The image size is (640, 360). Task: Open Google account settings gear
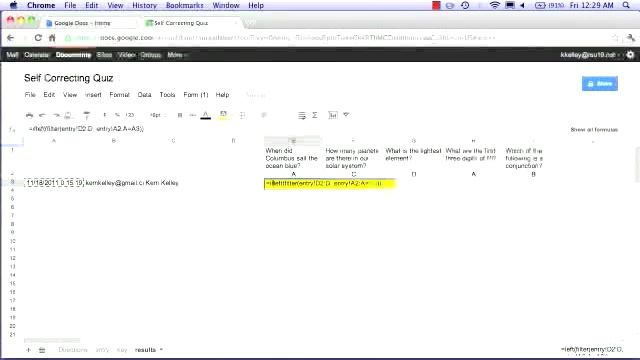pyautogui.click(x=631, y=55)
